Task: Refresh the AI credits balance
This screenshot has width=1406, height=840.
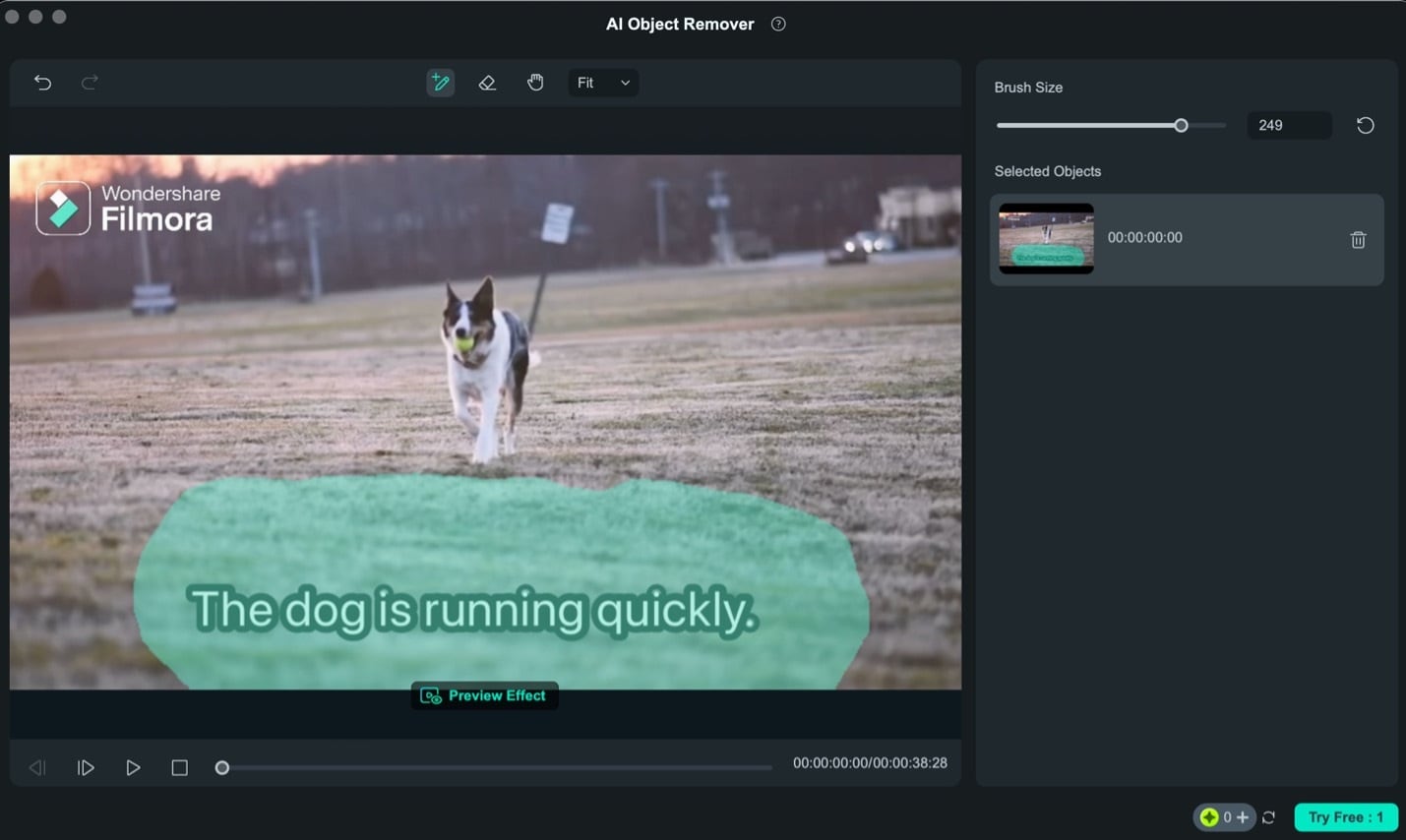Action: pyautogui.click(x=1268, y=817)
